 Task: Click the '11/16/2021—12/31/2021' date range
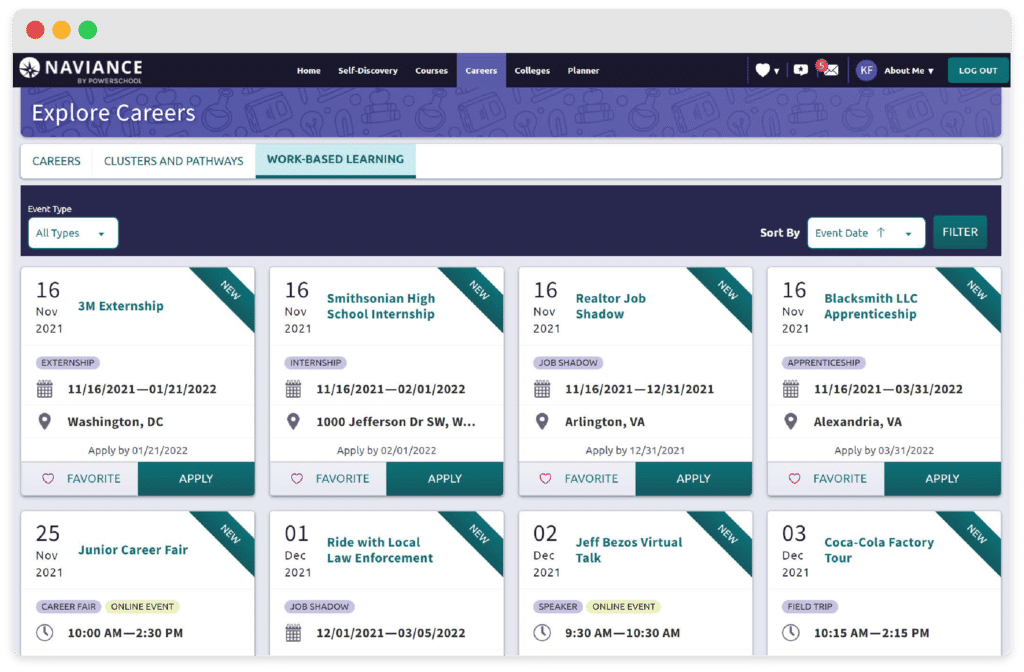[x=639, y=389]
